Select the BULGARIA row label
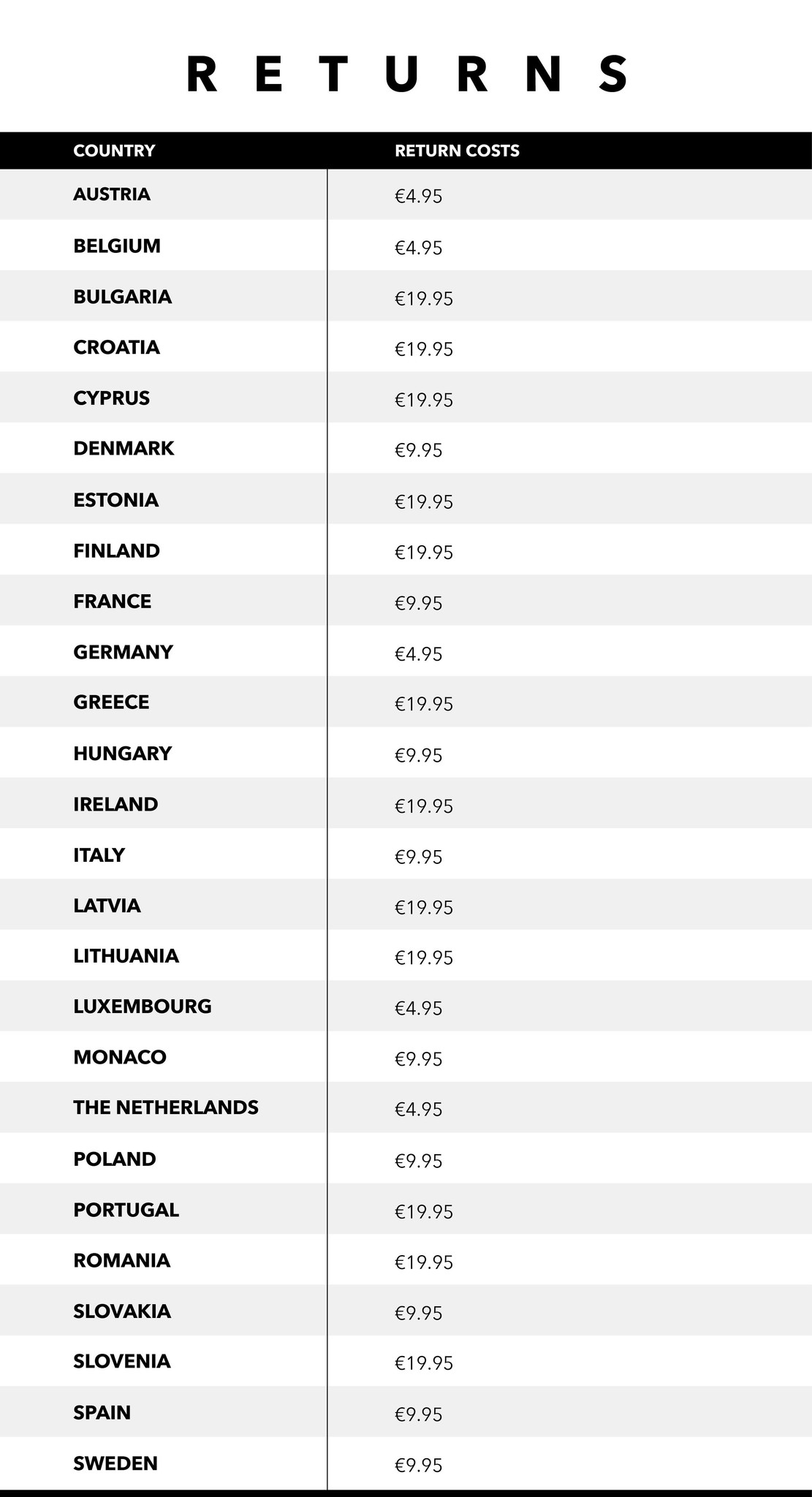The image size is (812, 1497). [x=122, y=297]
